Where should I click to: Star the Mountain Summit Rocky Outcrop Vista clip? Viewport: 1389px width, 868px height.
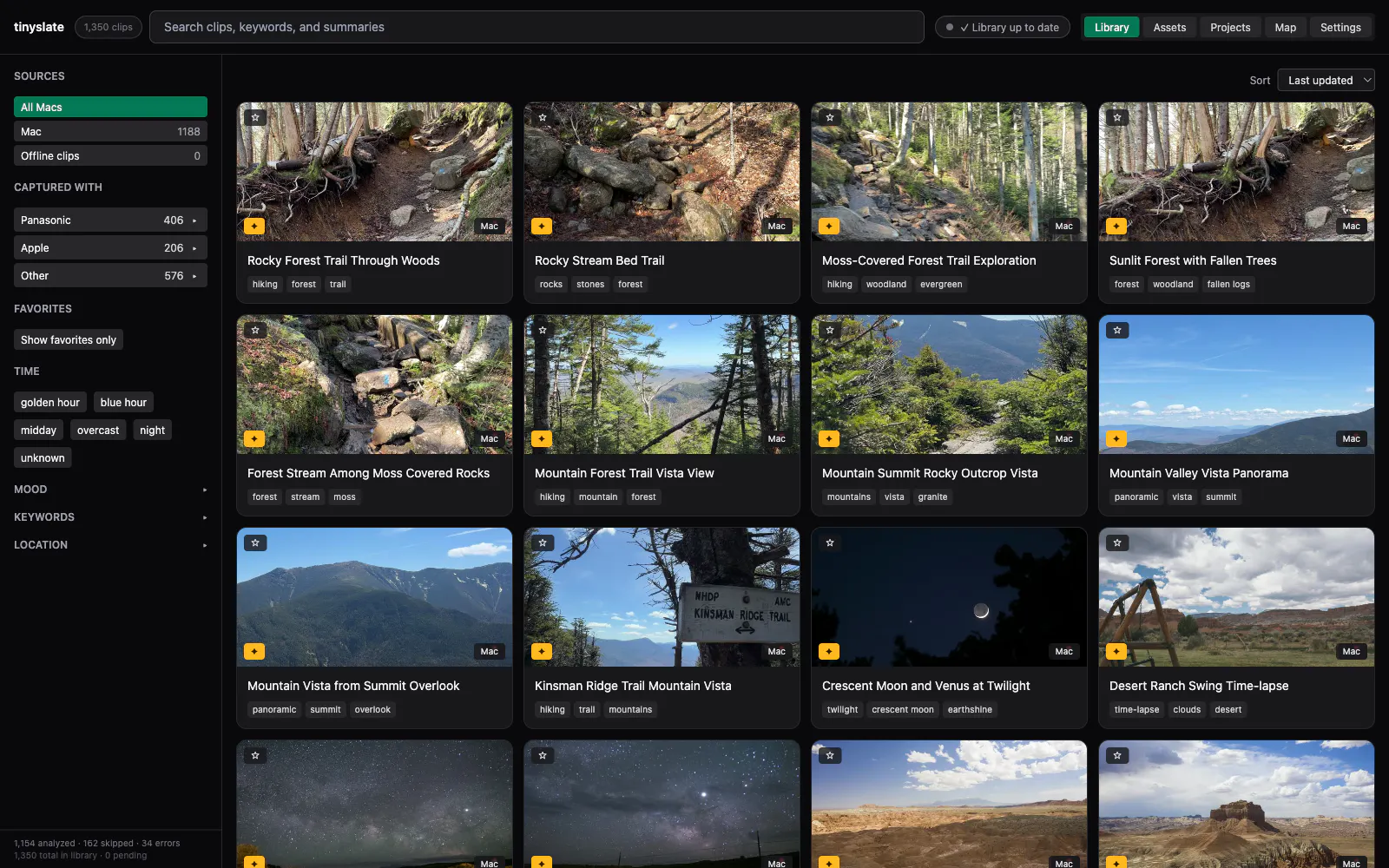pyautogui.click(x=830, y=330)
